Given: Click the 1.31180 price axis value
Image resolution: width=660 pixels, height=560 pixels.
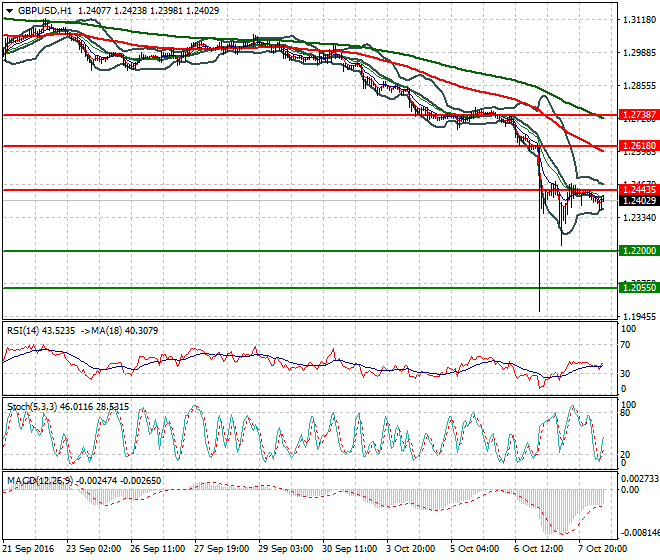Looking at the screenshot, I should 639,20.
